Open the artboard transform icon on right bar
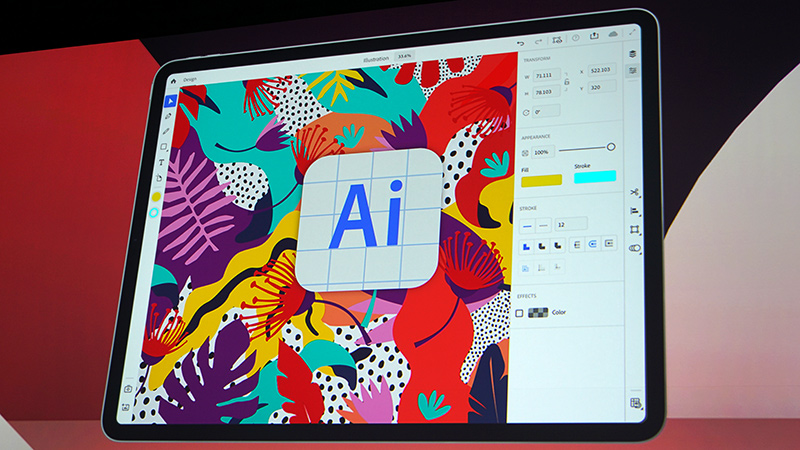The image size is (800, 450). tap(634, 229)
